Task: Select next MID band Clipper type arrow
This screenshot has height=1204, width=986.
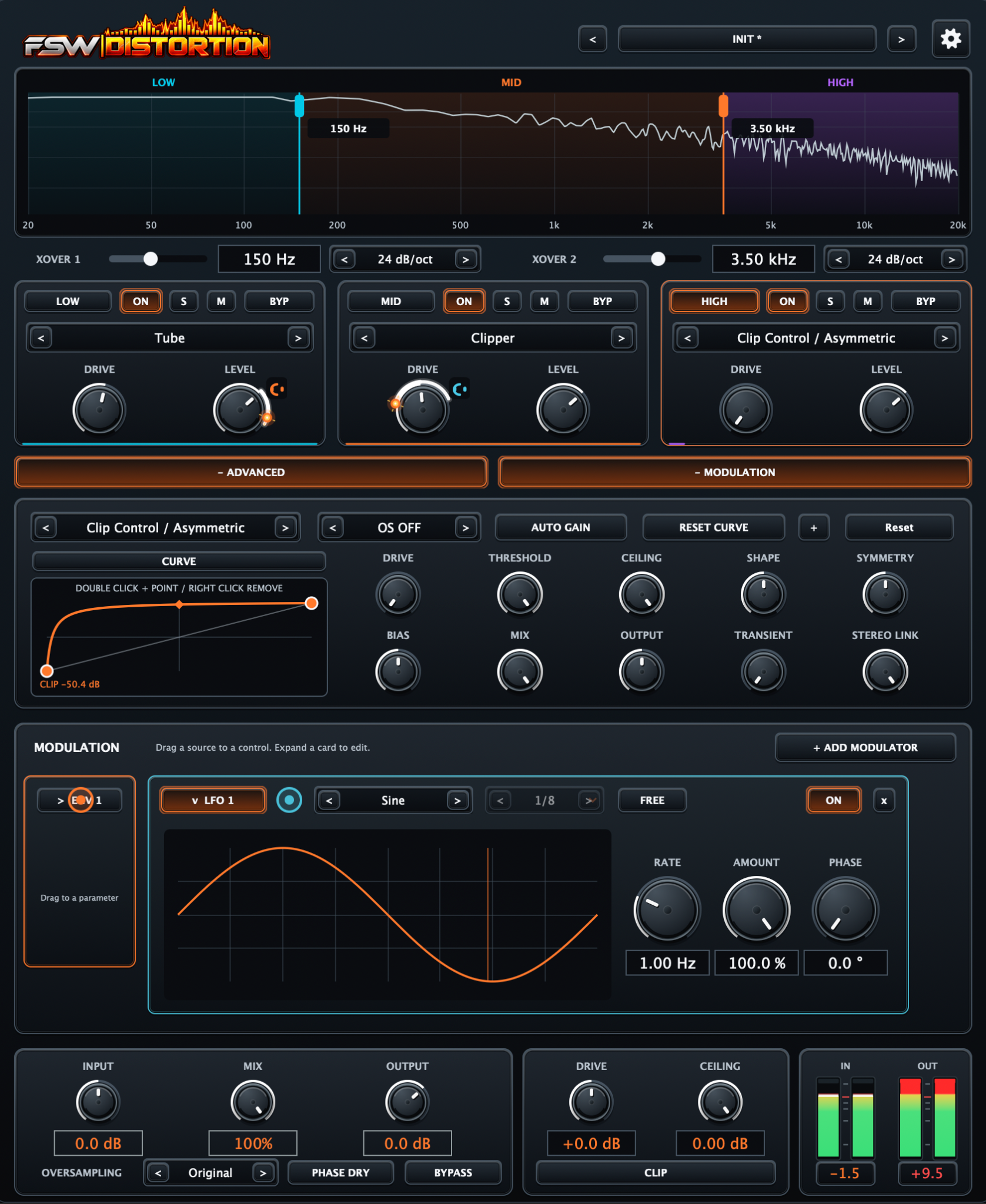Action: [x=621, y=338]
